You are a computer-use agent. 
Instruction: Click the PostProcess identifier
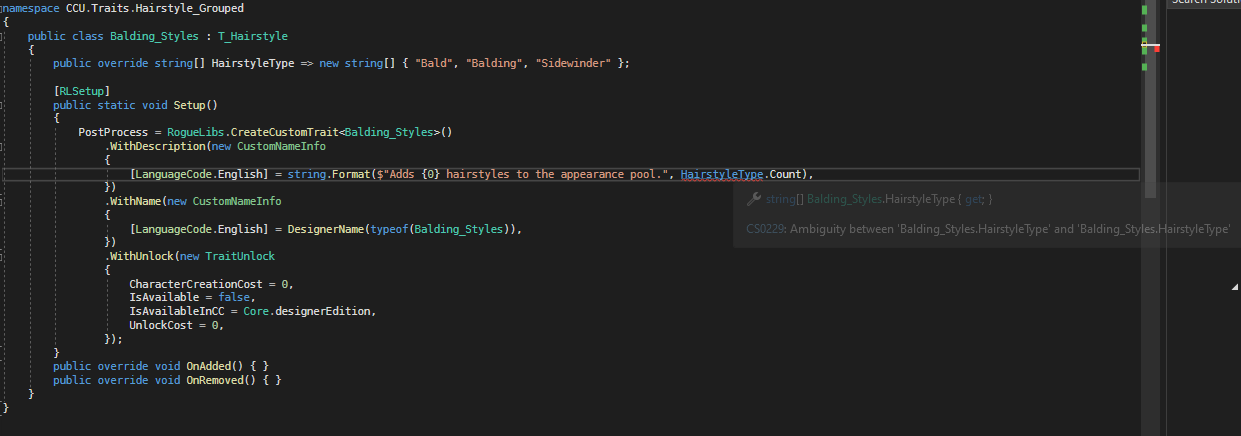[113, 132]
